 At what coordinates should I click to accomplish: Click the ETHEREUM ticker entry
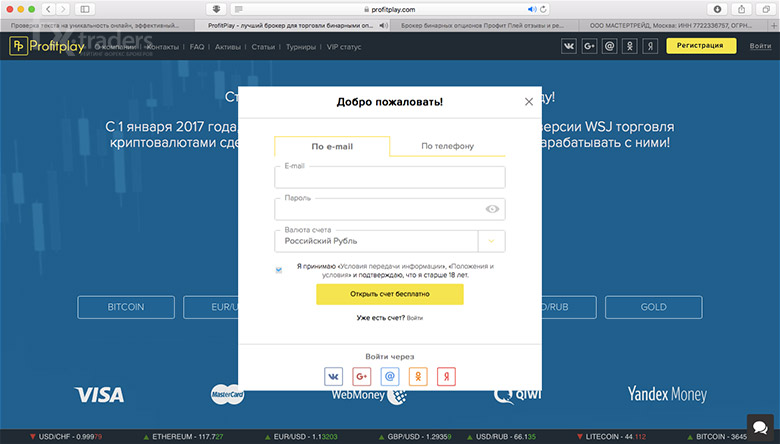[183, 437]
